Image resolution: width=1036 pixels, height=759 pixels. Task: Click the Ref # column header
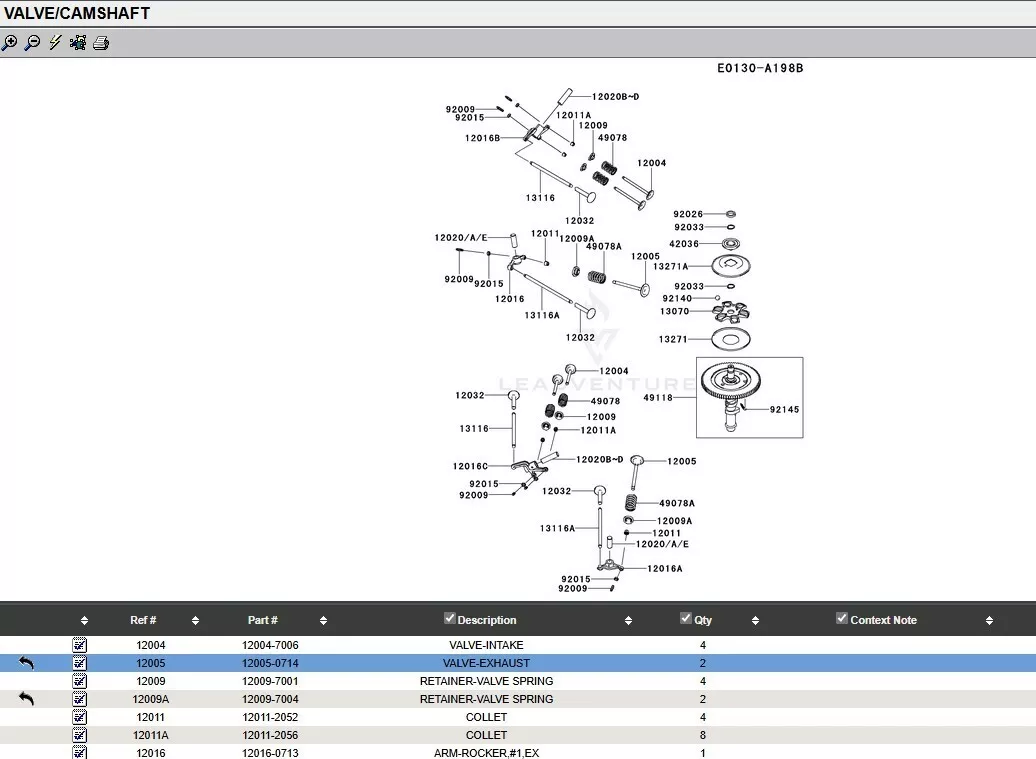pyautogui.click(x=143, y=621)
